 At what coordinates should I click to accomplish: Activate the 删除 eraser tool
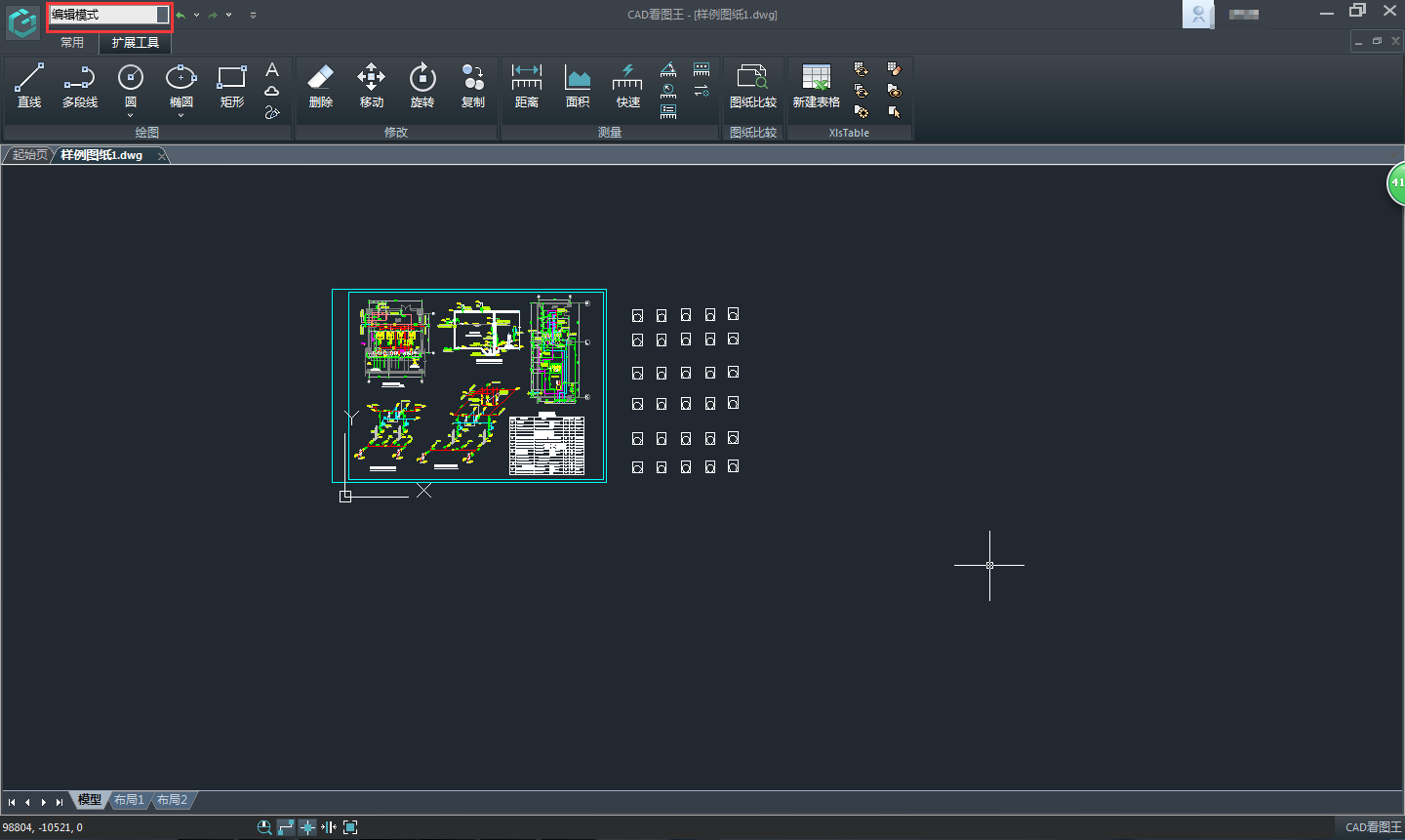pos(321,85)
